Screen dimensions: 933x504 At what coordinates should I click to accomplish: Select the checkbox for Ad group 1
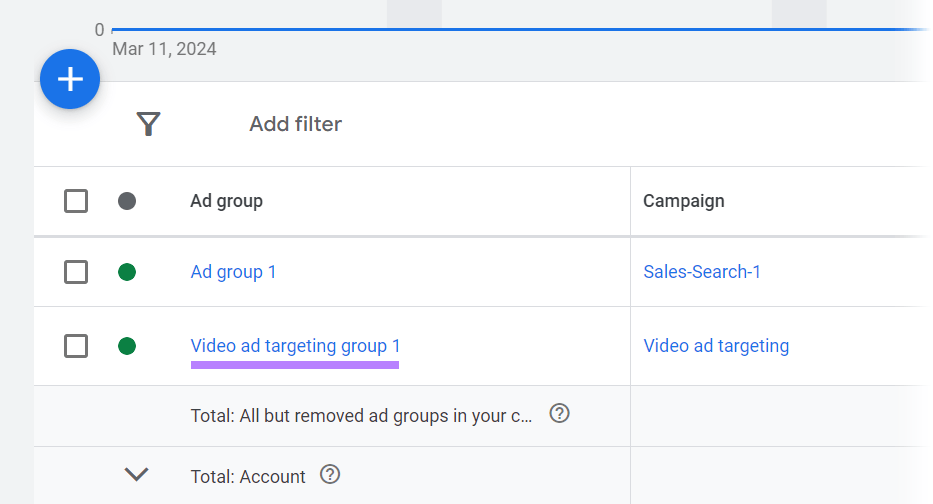(76, 272)
